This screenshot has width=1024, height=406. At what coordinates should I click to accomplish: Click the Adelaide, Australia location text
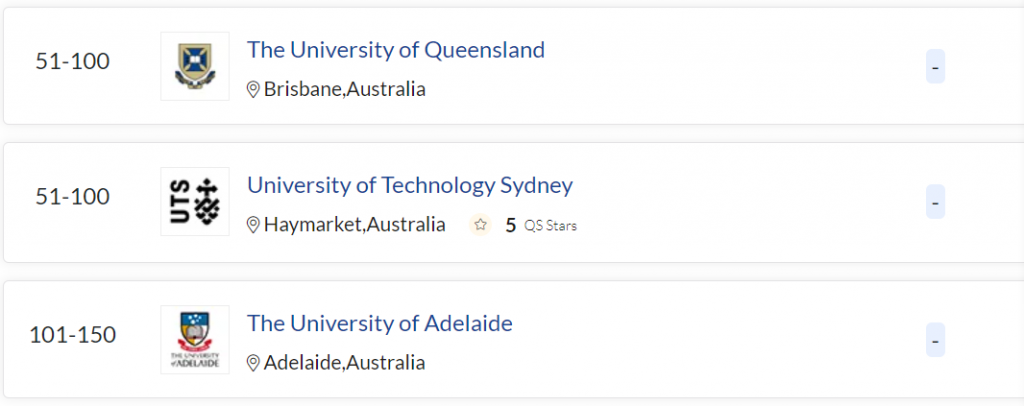[344, 362]
